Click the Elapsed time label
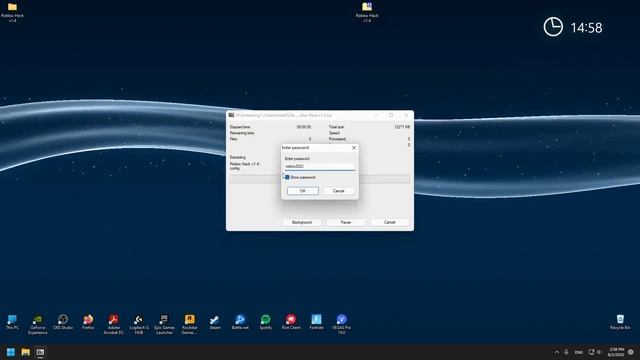The width and height of the screenshot is (640, 360). point(240,127)
